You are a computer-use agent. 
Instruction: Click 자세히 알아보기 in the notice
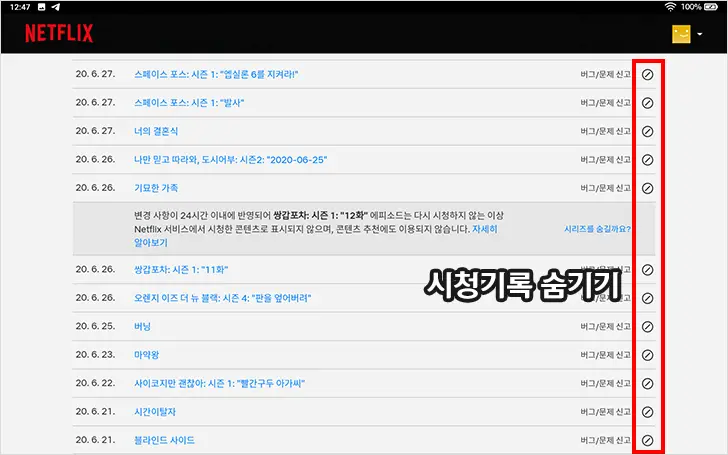(485, 229)
